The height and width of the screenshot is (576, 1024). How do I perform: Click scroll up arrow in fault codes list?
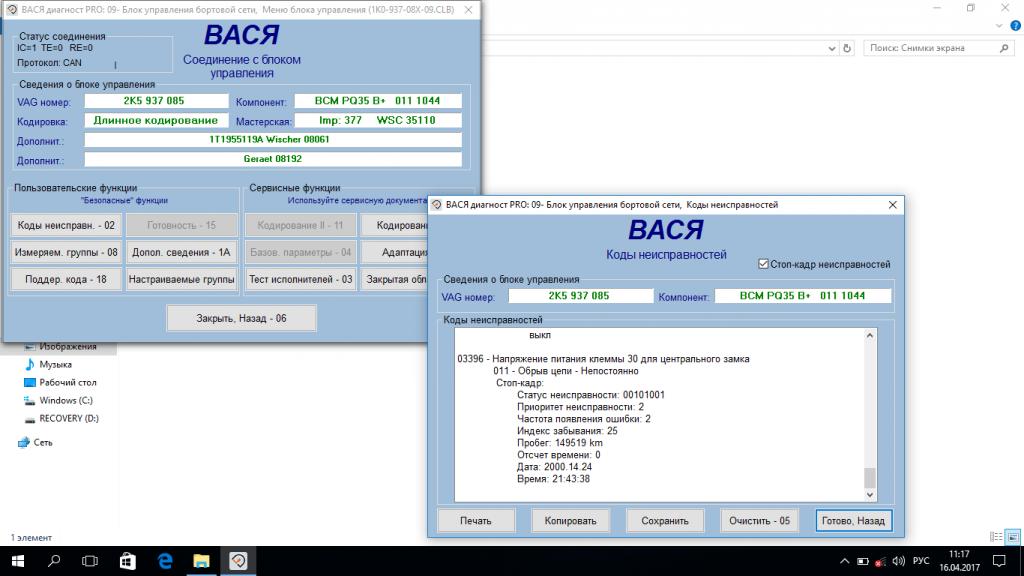[870, 336]
